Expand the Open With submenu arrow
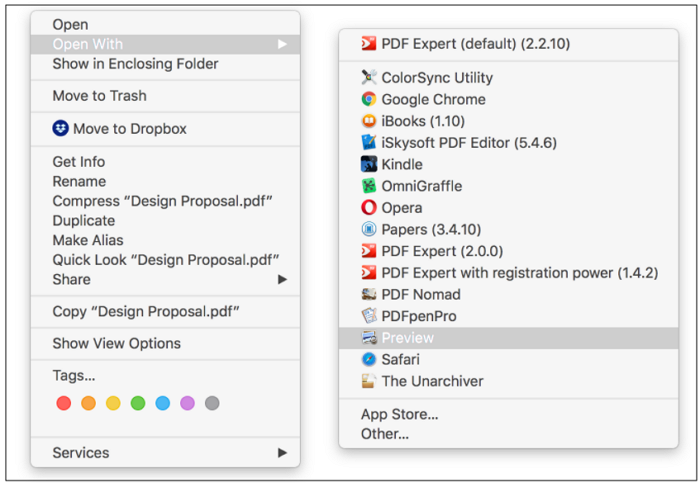 [x=282, y=44]
